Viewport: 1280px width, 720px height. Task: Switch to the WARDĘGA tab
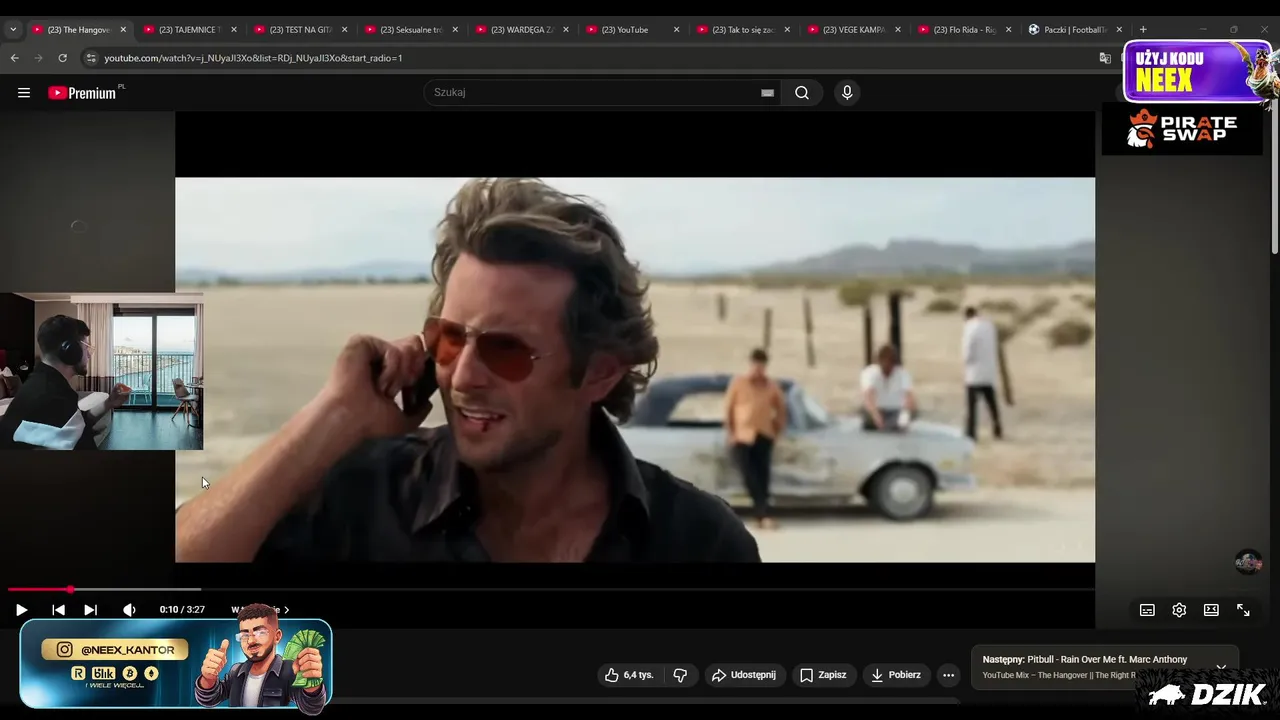coord(523,30)
